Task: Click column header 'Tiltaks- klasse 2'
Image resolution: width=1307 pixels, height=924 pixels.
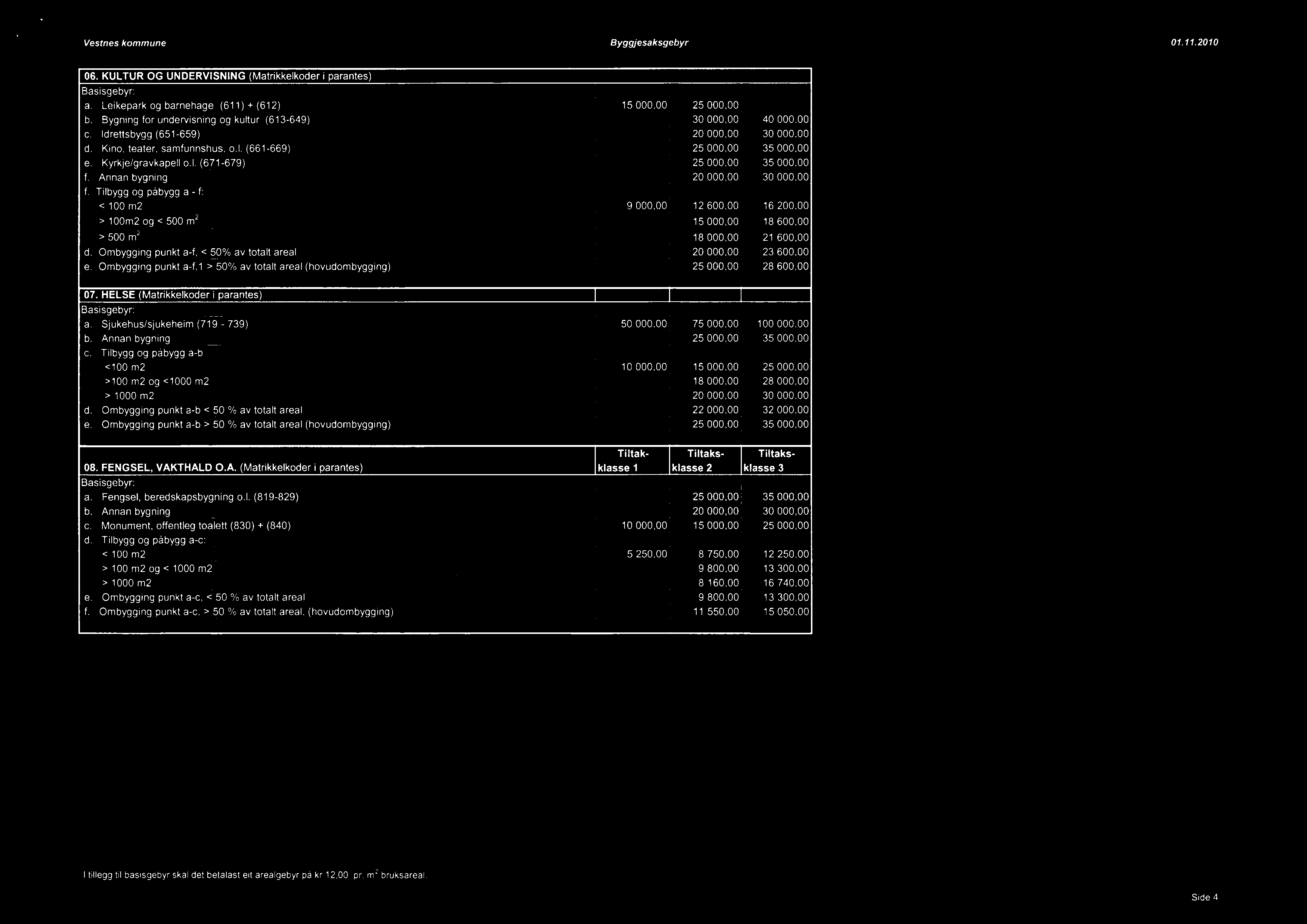Action: click(x=705, y=461)
